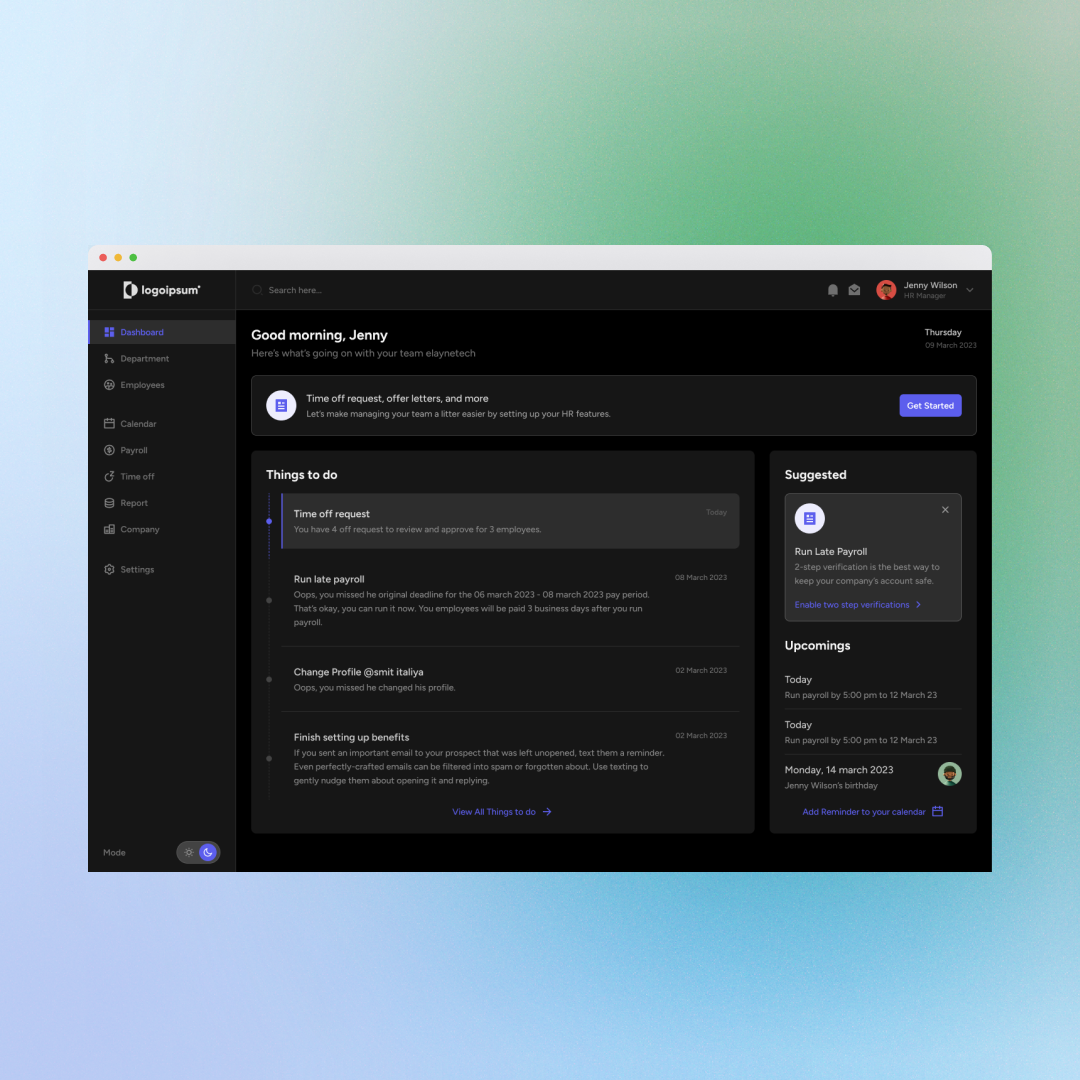Enable dark mode with moon toggle
The height and width of the screenshot is (1080, 1080).
point(207,852)
